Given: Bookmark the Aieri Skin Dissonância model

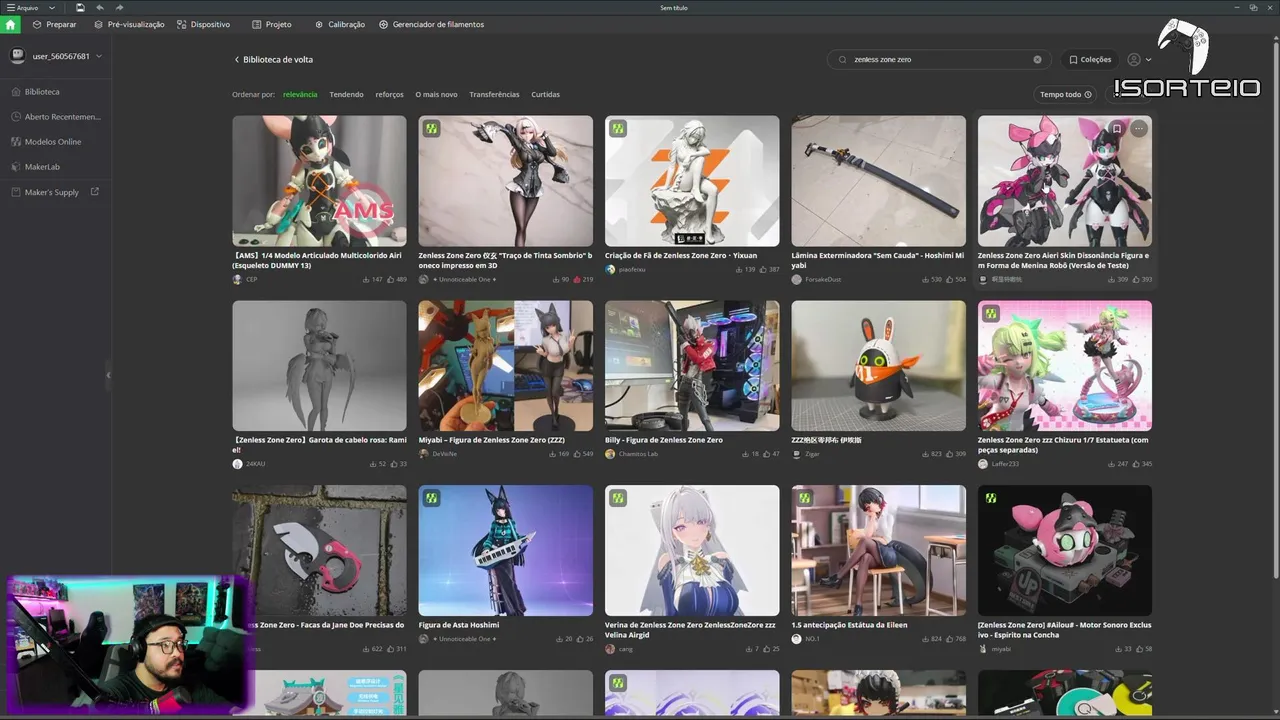Looking at the screenshot, I should click(x=1117, y=129).
